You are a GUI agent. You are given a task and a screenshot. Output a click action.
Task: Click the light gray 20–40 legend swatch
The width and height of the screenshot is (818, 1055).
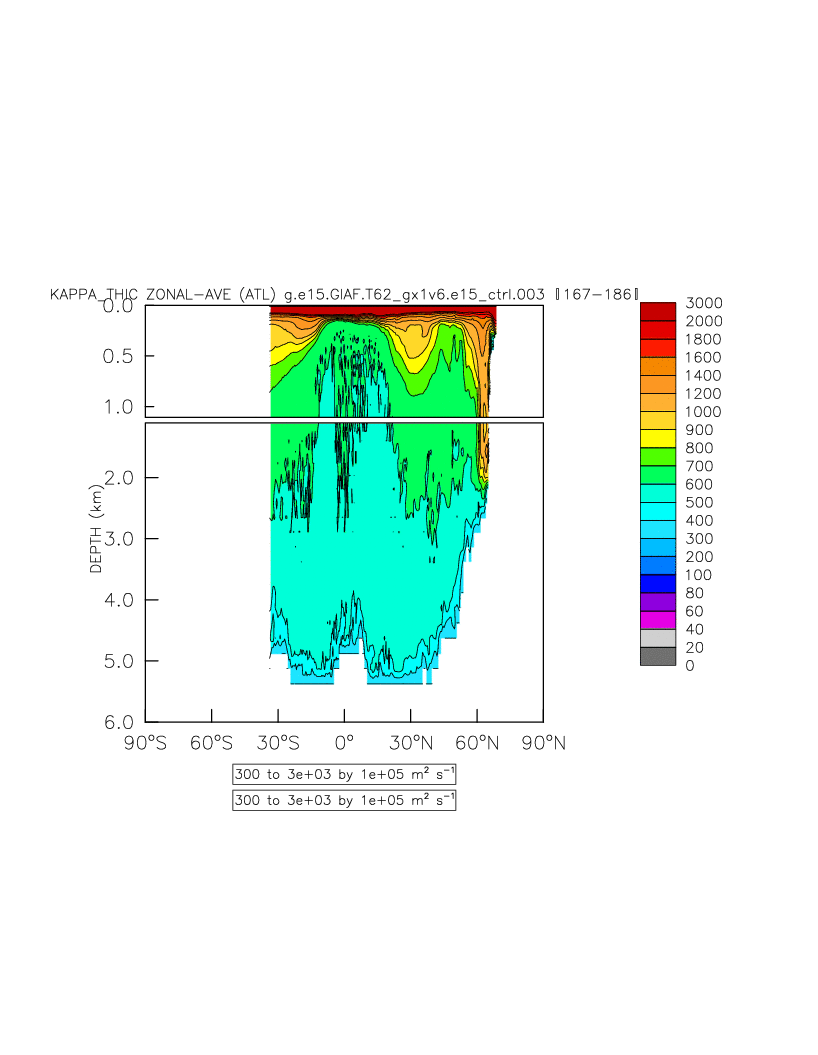click(658, 638)
